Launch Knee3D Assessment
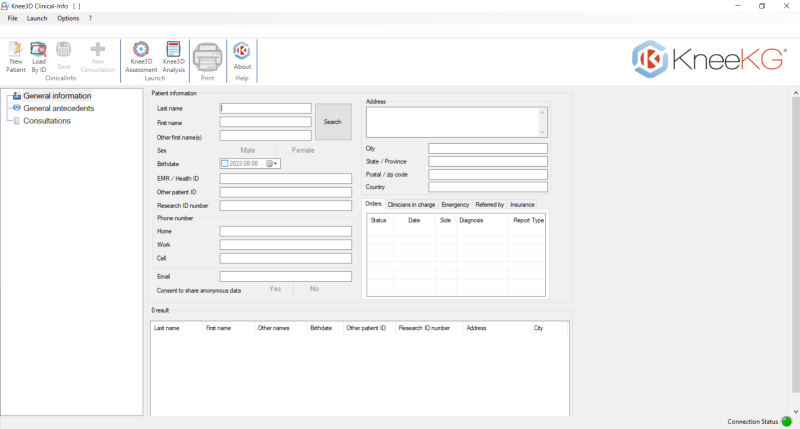The image size is (800, 429). pyautogui.click(x=141, y=57)
